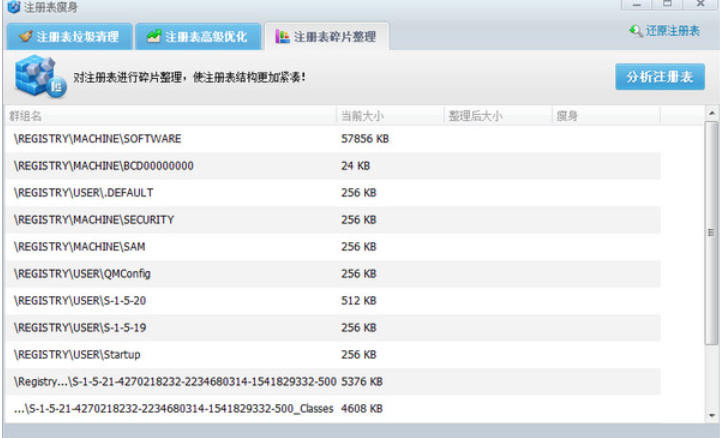Screen dimensions: 720x438
Task: Click the large blue registry defrag cube icon
Action: pyautogui.click(x=38, y=77)
